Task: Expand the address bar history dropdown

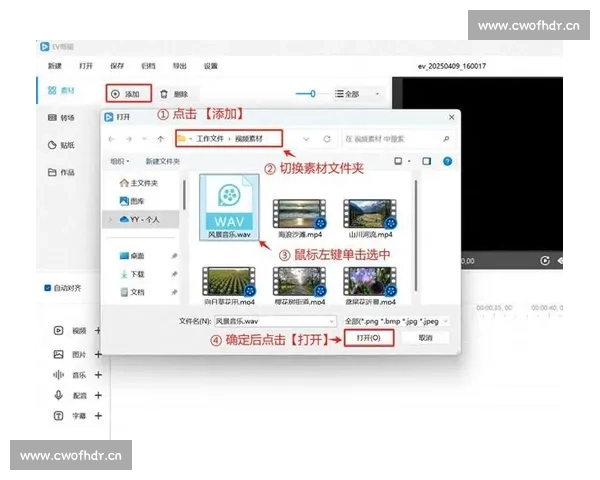Action: coord(306,139)
